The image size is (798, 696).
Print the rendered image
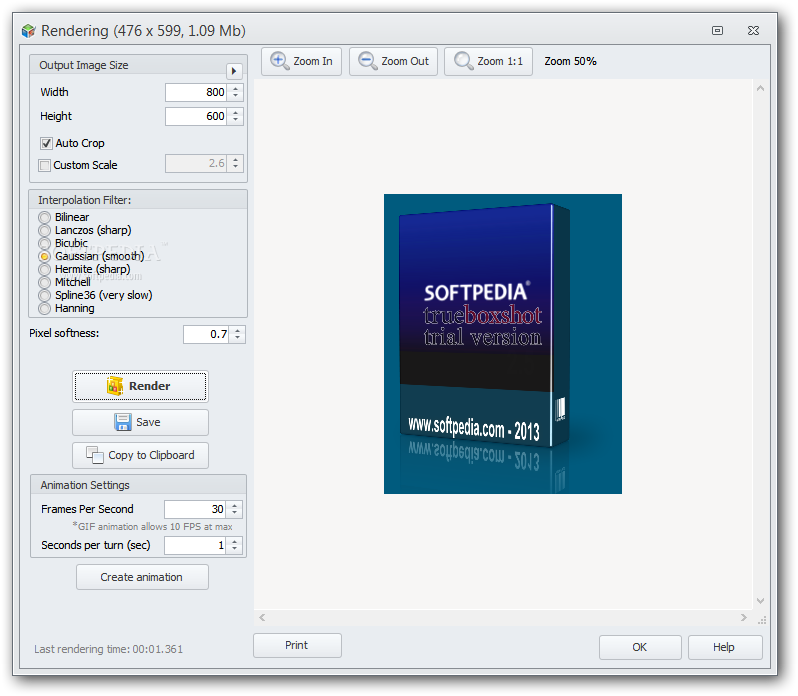[x=297, y=645]
